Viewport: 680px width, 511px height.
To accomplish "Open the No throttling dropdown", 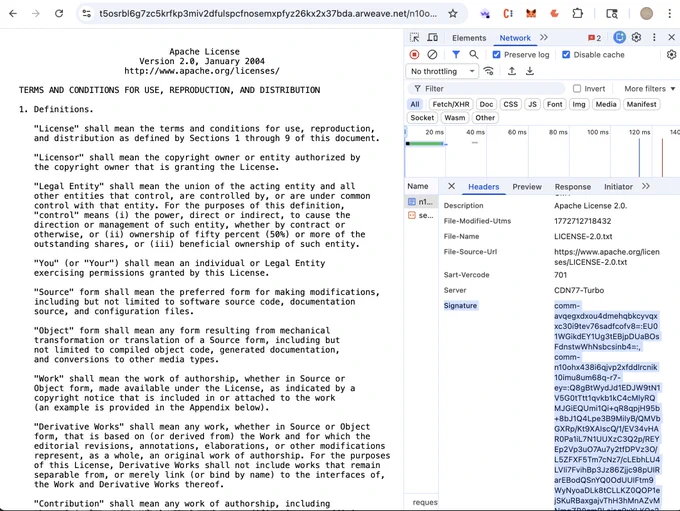I will [x=442, y=71].
